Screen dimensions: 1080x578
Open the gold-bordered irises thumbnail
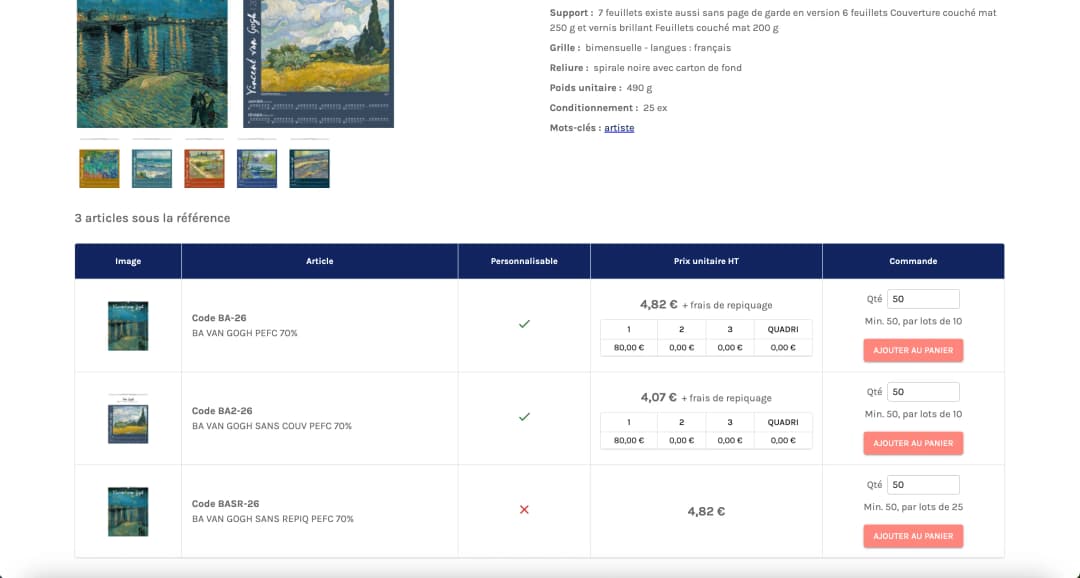click(x=99, y=168)
